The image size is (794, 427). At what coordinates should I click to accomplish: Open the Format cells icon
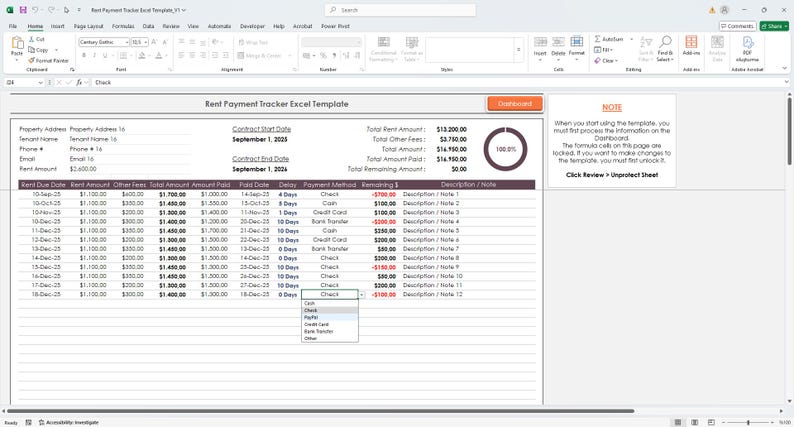(x=576, y=42)
